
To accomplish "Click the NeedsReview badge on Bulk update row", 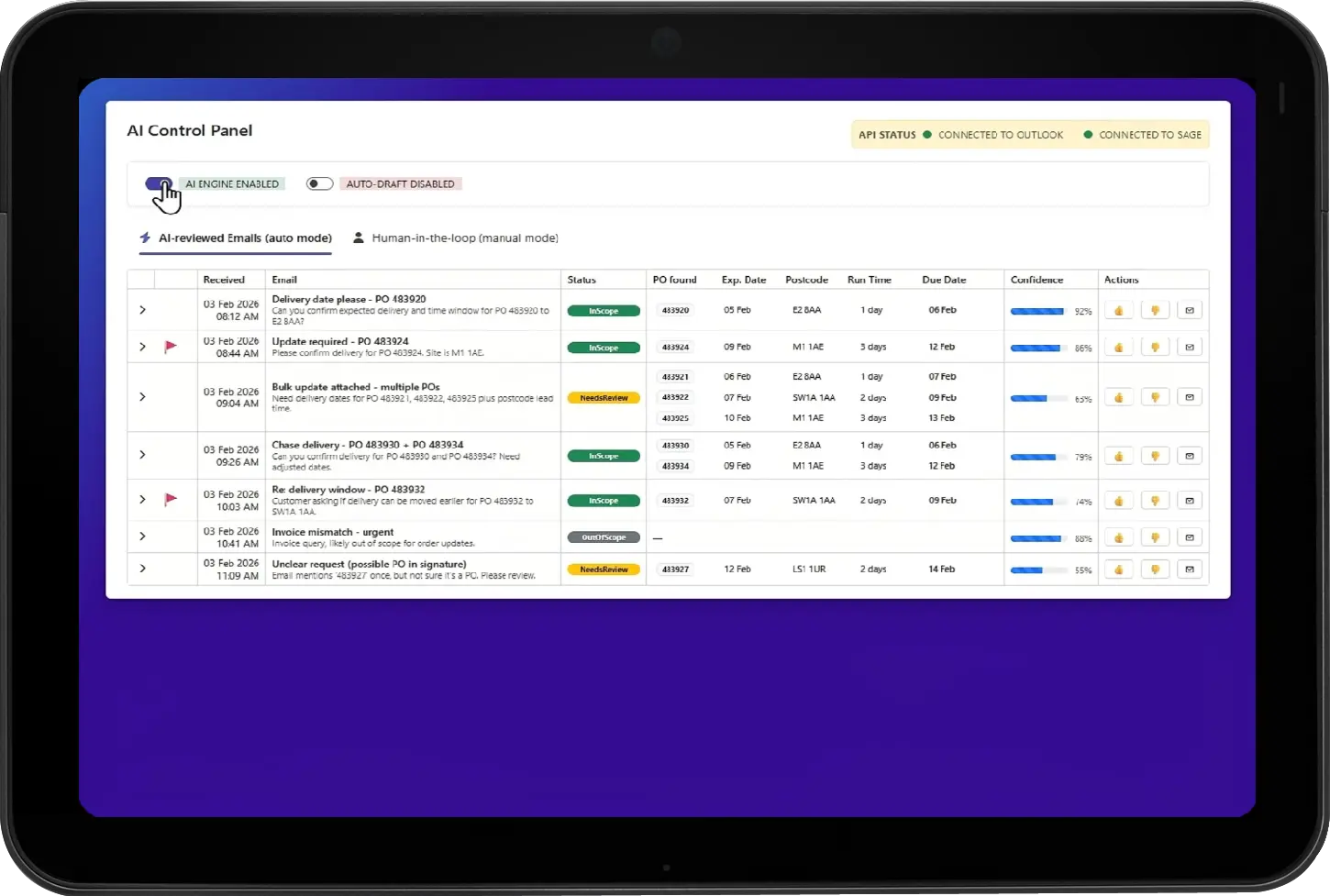I will point(604,398).
